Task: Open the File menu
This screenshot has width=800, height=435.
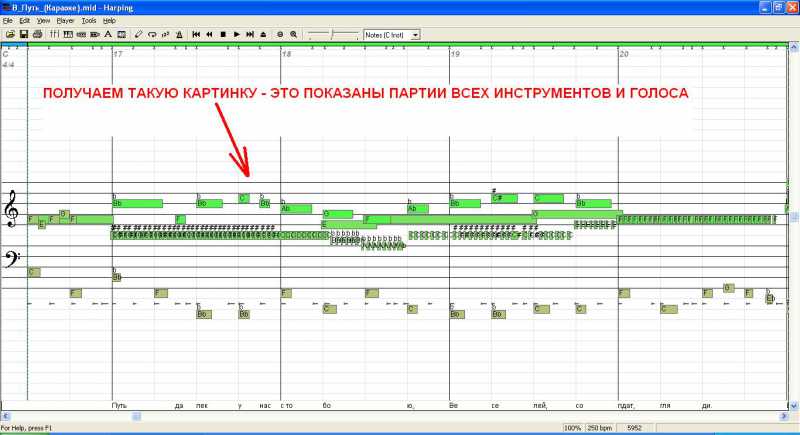Action: (x=8, y=21)
